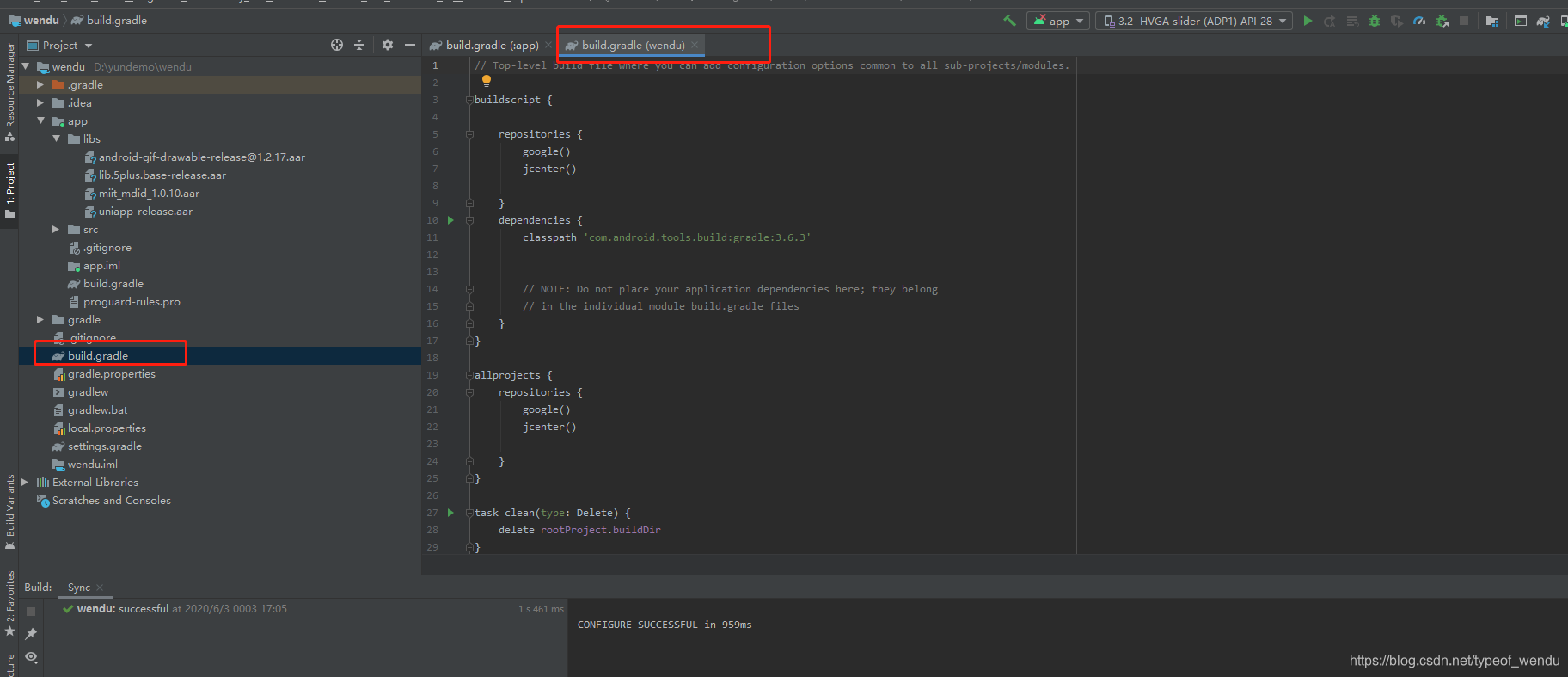Click the Apply Changes and Restart Activity icon
Viewport: 1568px width, 677px height.
1330,21
